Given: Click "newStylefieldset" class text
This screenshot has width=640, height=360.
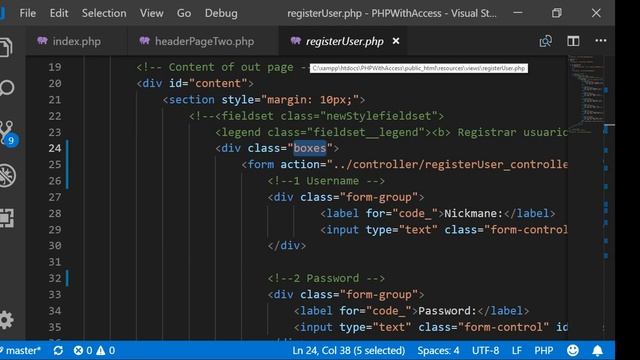Looking at the screenshot, I should click(379, 116).
